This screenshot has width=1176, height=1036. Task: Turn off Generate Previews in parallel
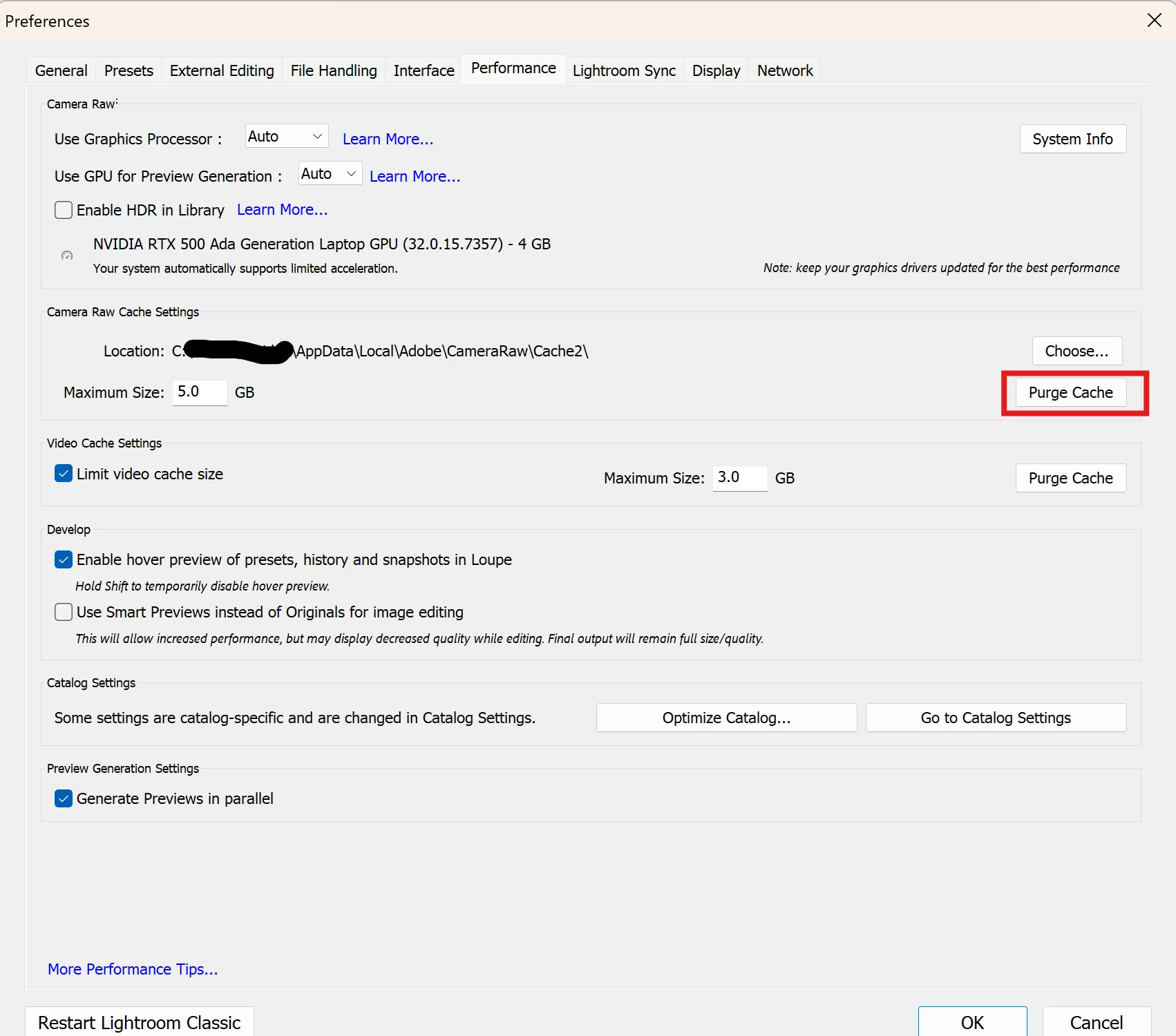click(64, 798)
